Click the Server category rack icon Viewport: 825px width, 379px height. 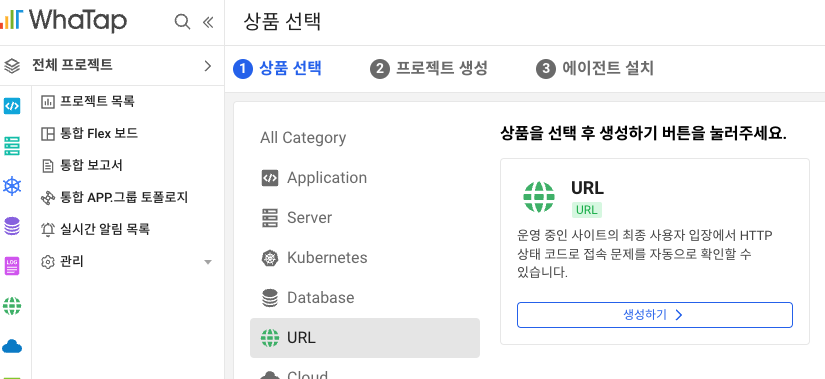[270, 218]
